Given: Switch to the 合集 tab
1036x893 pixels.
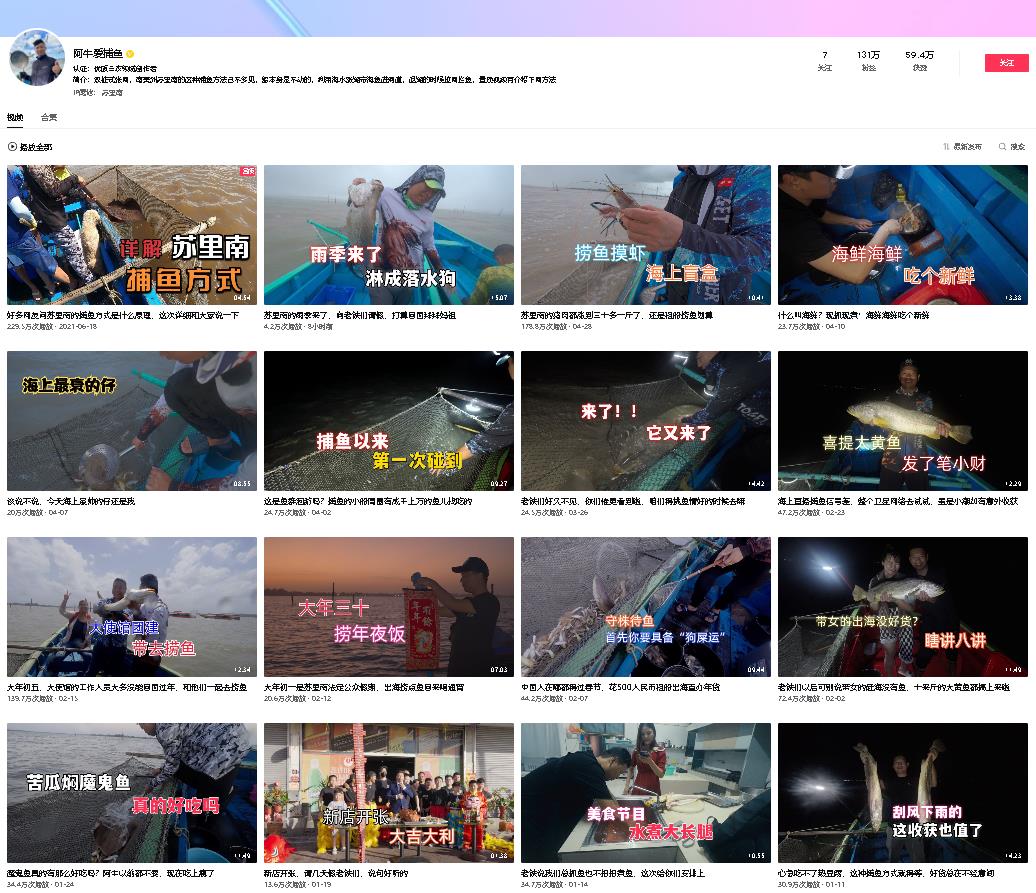Looking at the screenshot, I should pyautogui.click(x=49, y=118).
